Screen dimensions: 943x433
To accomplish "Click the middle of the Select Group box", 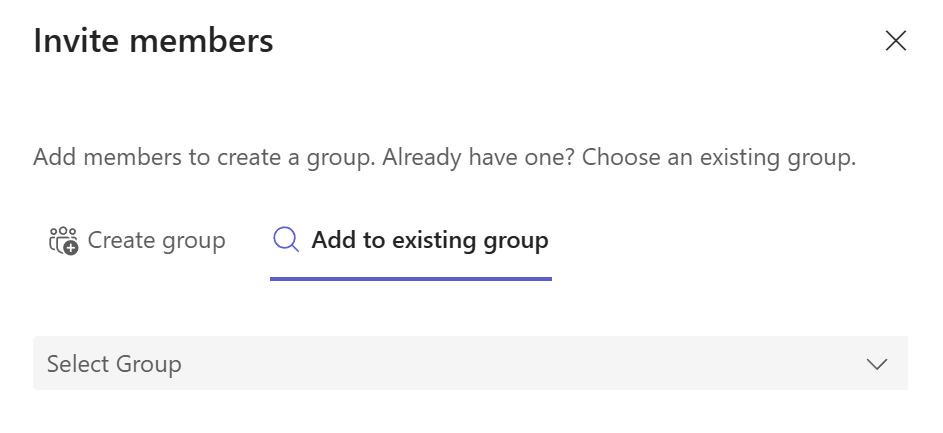I will [x=470, y=364].
